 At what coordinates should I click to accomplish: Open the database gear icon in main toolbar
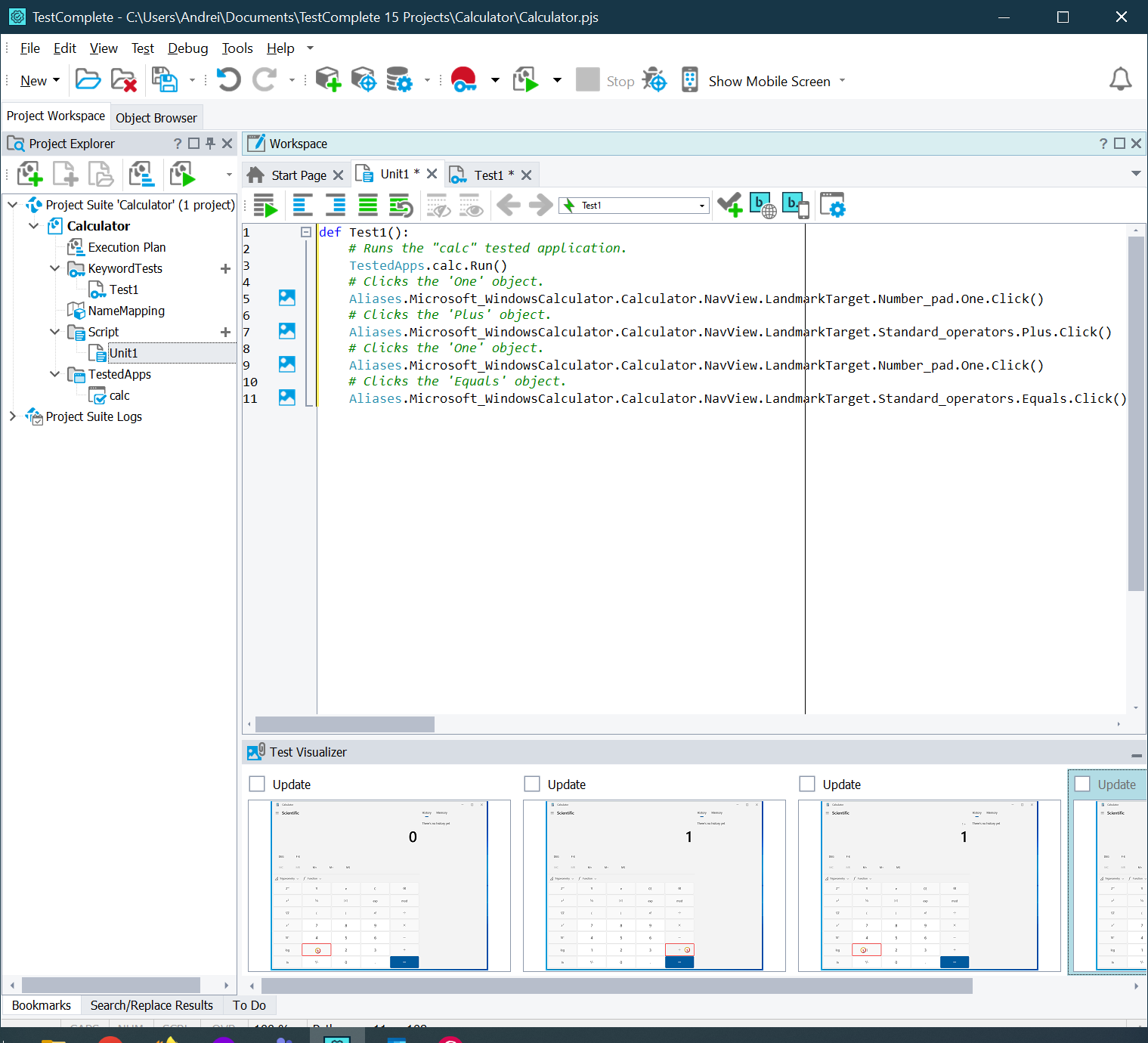(399, 79)
